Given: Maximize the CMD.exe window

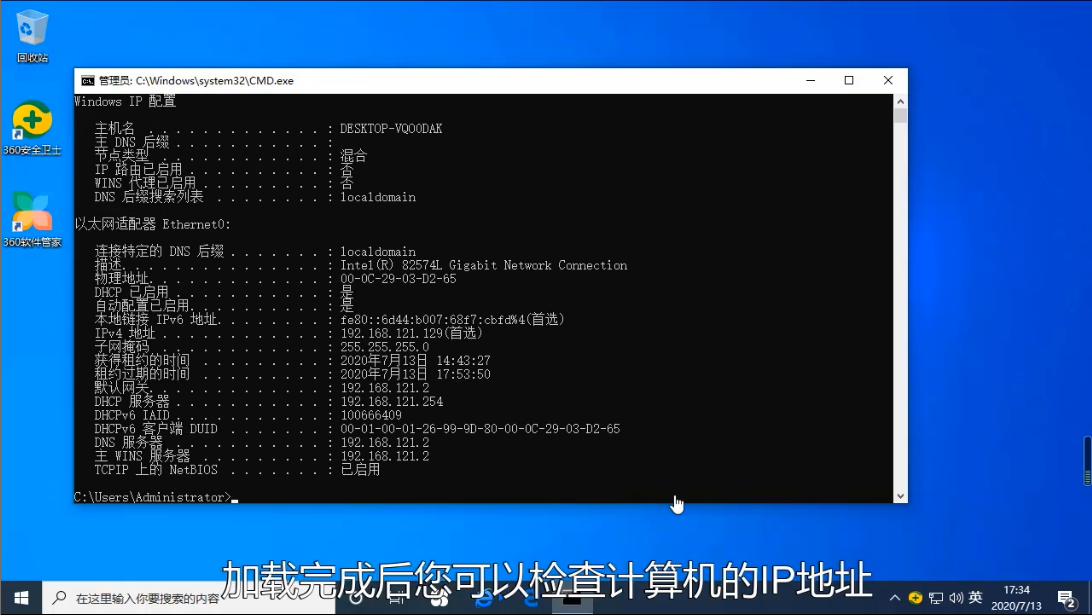Looking at the screenshot, I should pos(848,81).
